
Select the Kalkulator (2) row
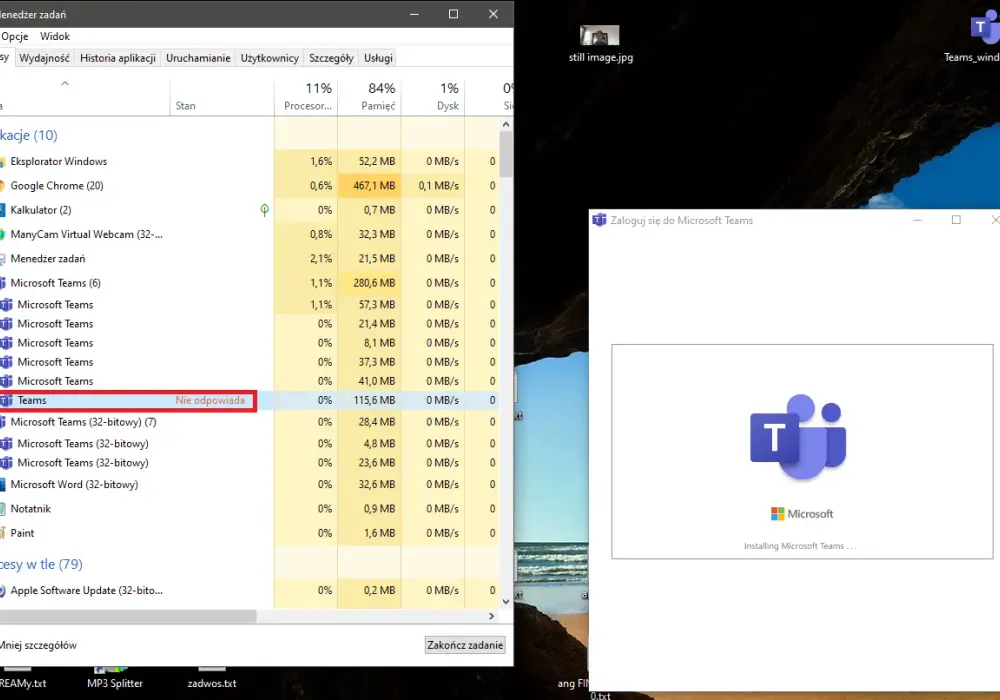click(x=249, y=210)
